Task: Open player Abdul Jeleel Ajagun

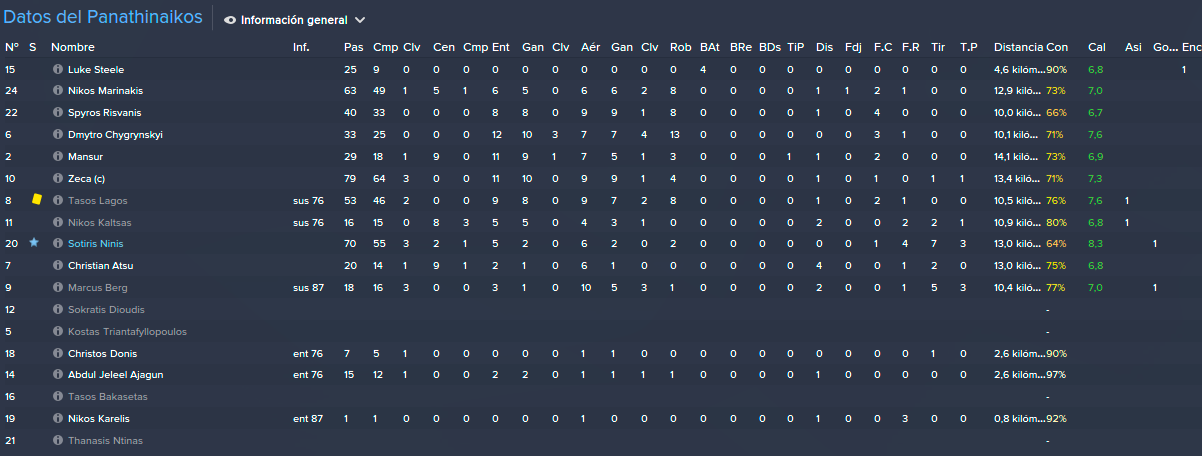Action: 115,375
